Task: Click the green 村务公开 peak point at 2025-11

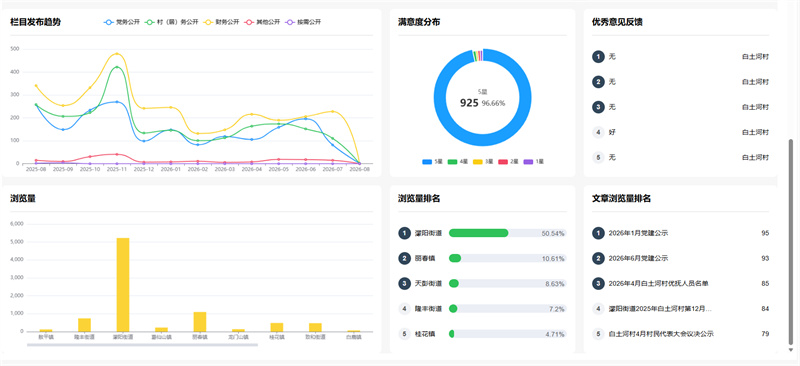Action: click(x=117, y=67)
